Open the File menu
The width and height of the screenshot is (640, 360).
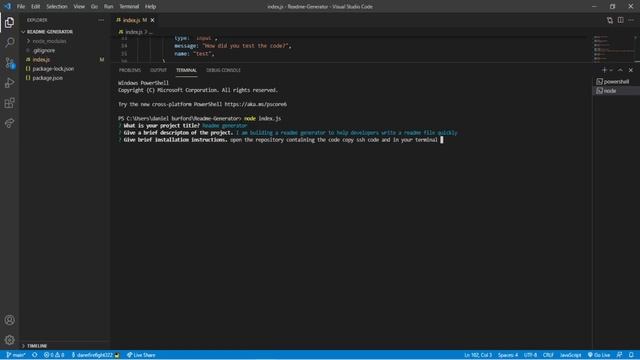coord(21,7)
